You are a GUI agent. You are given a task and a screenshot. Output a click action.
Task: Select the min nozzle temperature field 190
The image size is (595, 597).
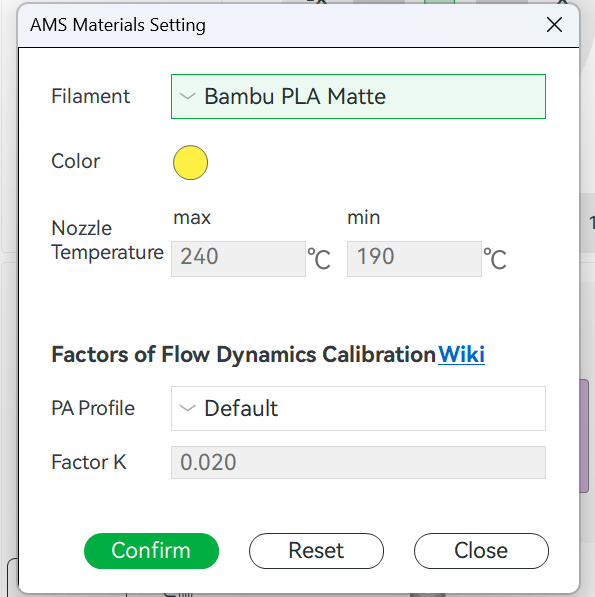[x=414, y=259]
